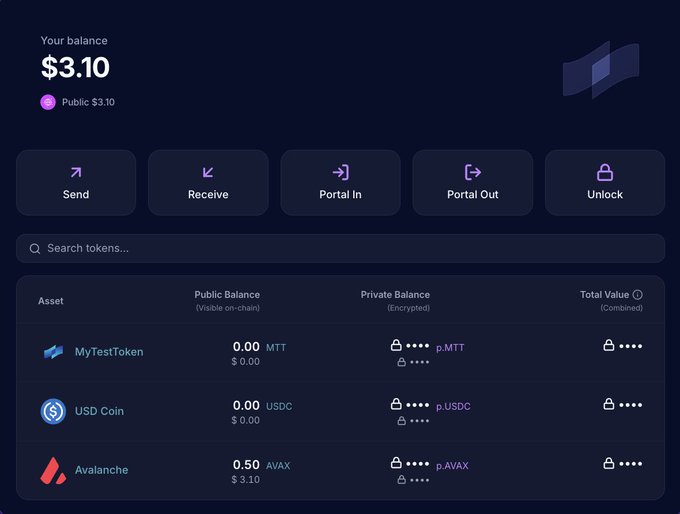Viewport: 680px width, 514px height.
Task: Click the purple Public balance network icon
Action: 48,102
